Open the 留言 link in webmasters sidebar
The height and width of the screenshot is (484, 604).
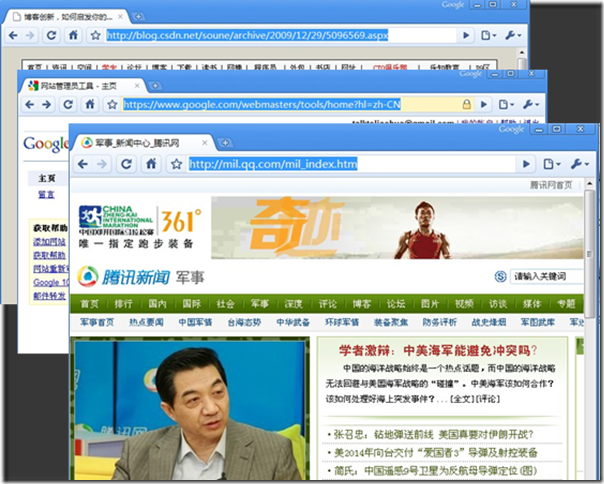(46, 195)
